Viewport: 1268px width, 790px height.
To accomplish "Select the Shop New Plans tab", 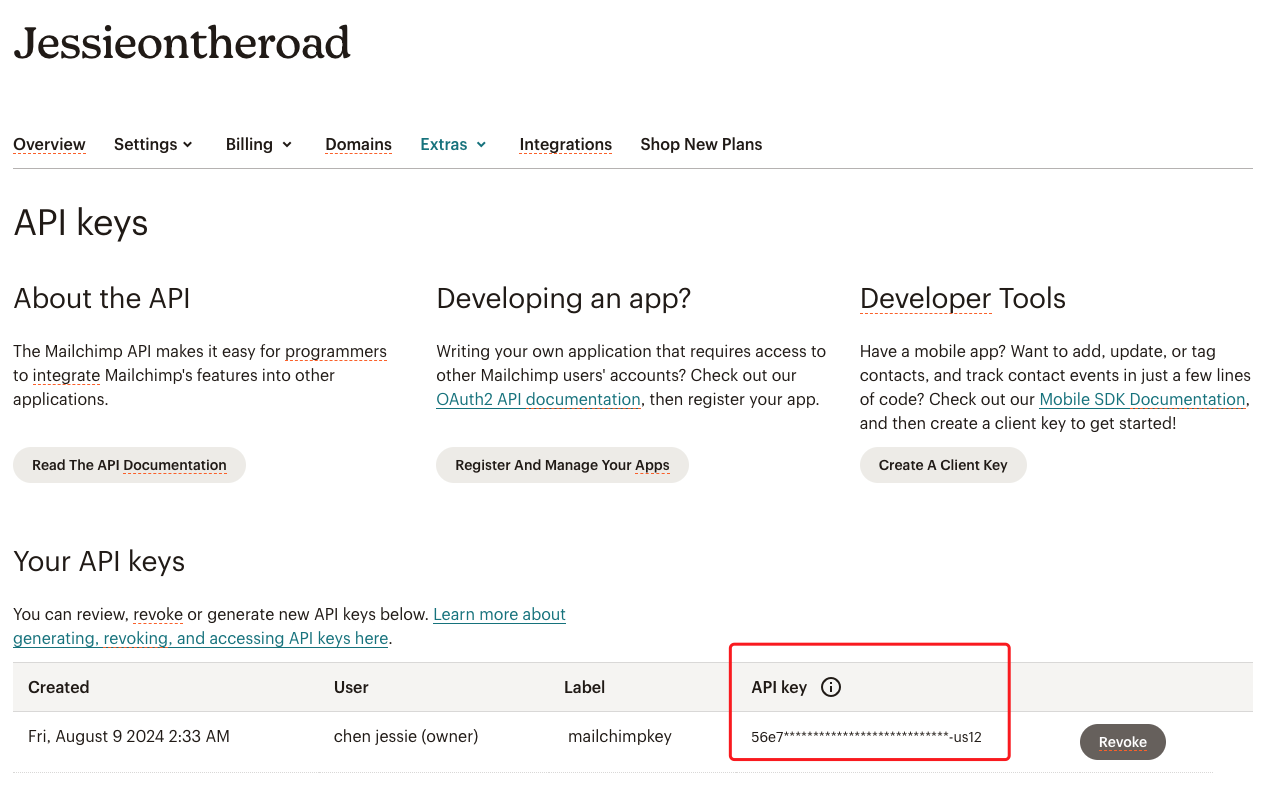I will coord(701,144).
